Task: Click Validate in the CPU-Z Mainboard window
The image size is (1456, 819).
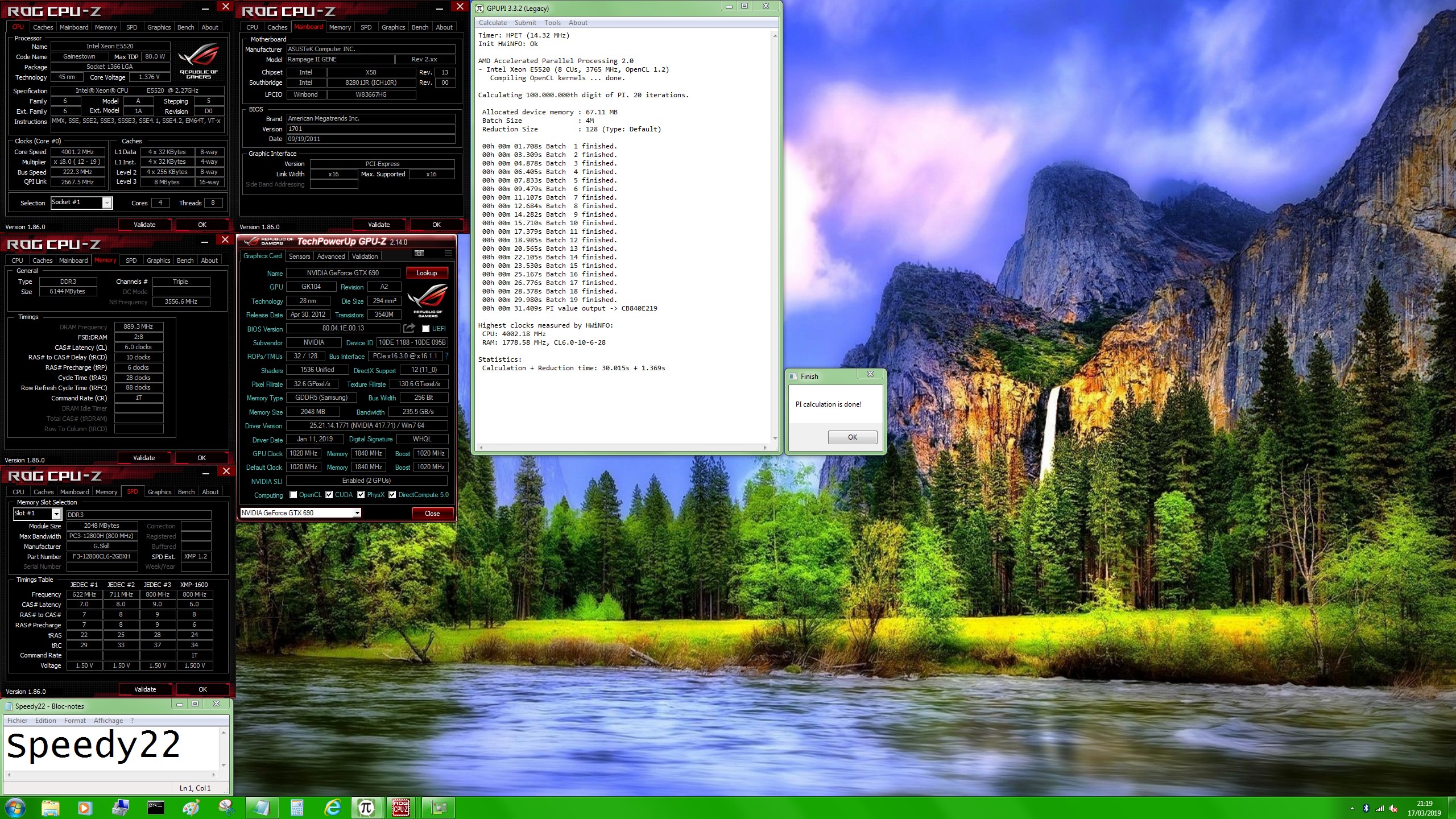Action: tap(379, 225)
